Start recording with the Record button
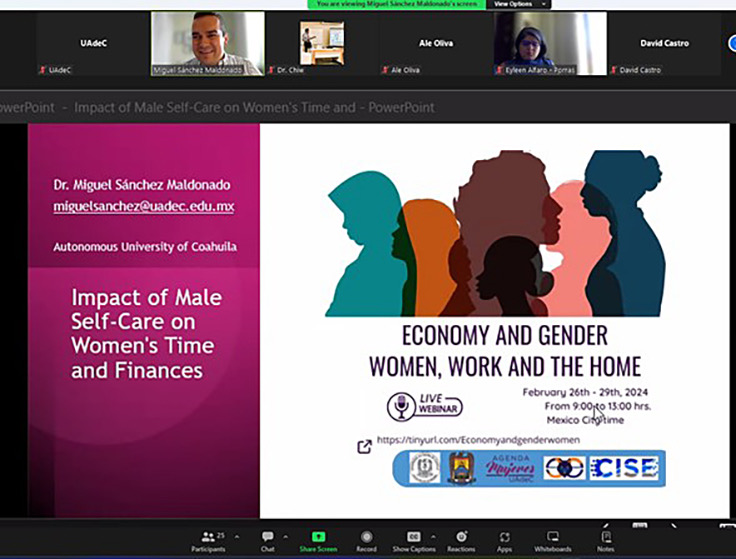 [x=366, y=539]
